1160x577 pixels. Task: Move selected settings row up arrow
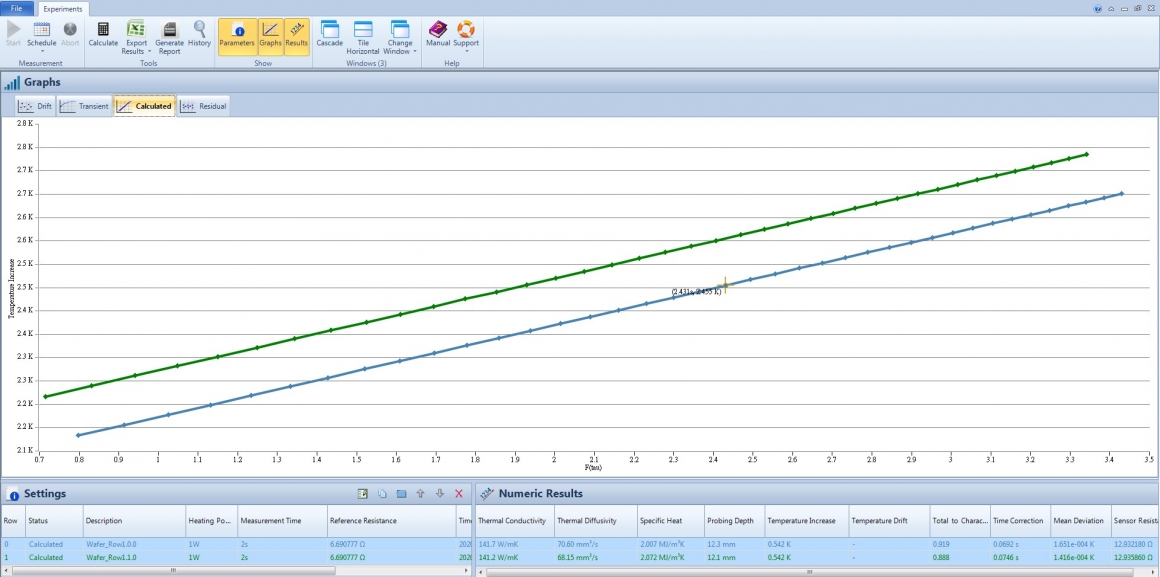(420, 493)
